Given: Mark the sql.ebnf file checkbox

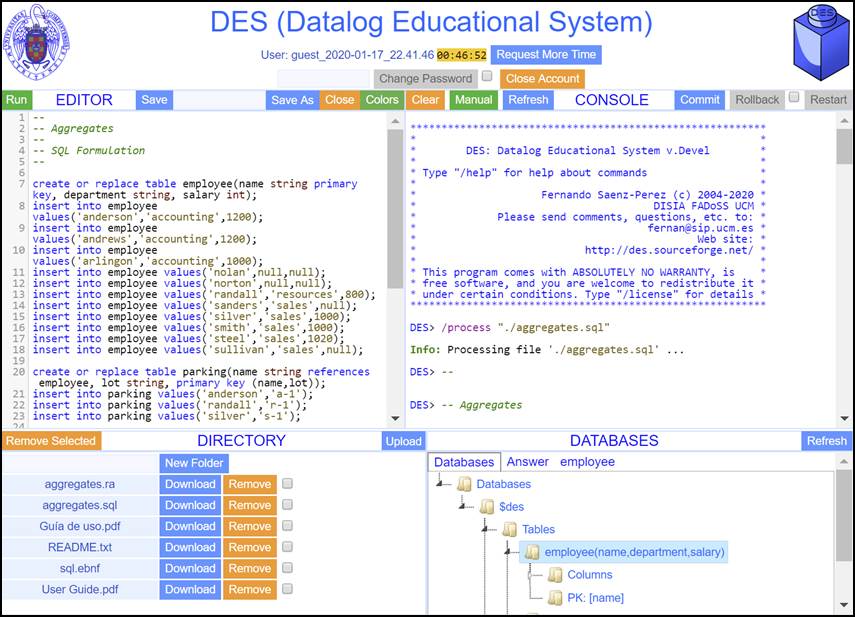Looking at the screenshot, I should 287,568.
